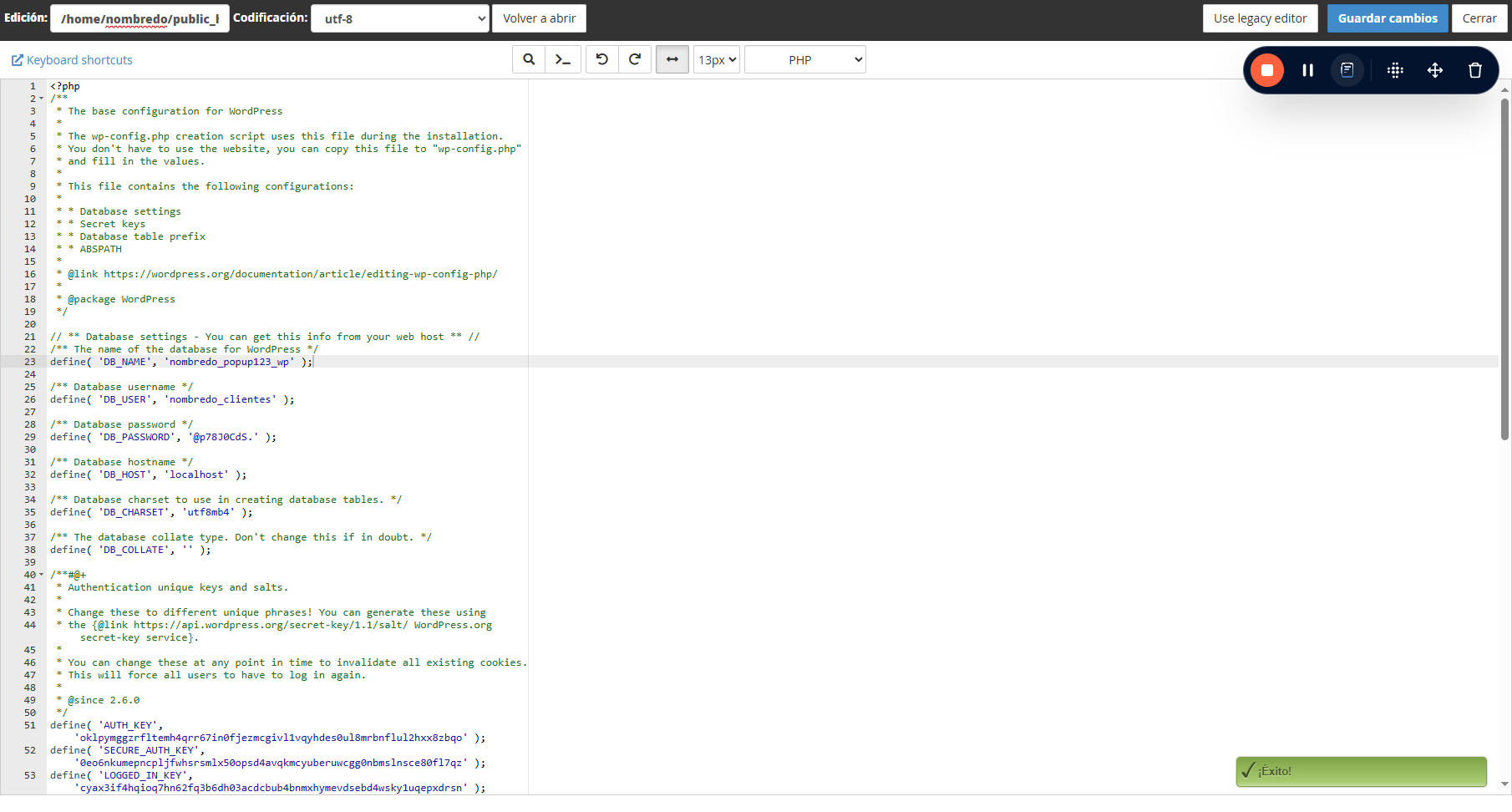
Task: Click the move recorder toolbar icon
Action: coord(1435,70)
